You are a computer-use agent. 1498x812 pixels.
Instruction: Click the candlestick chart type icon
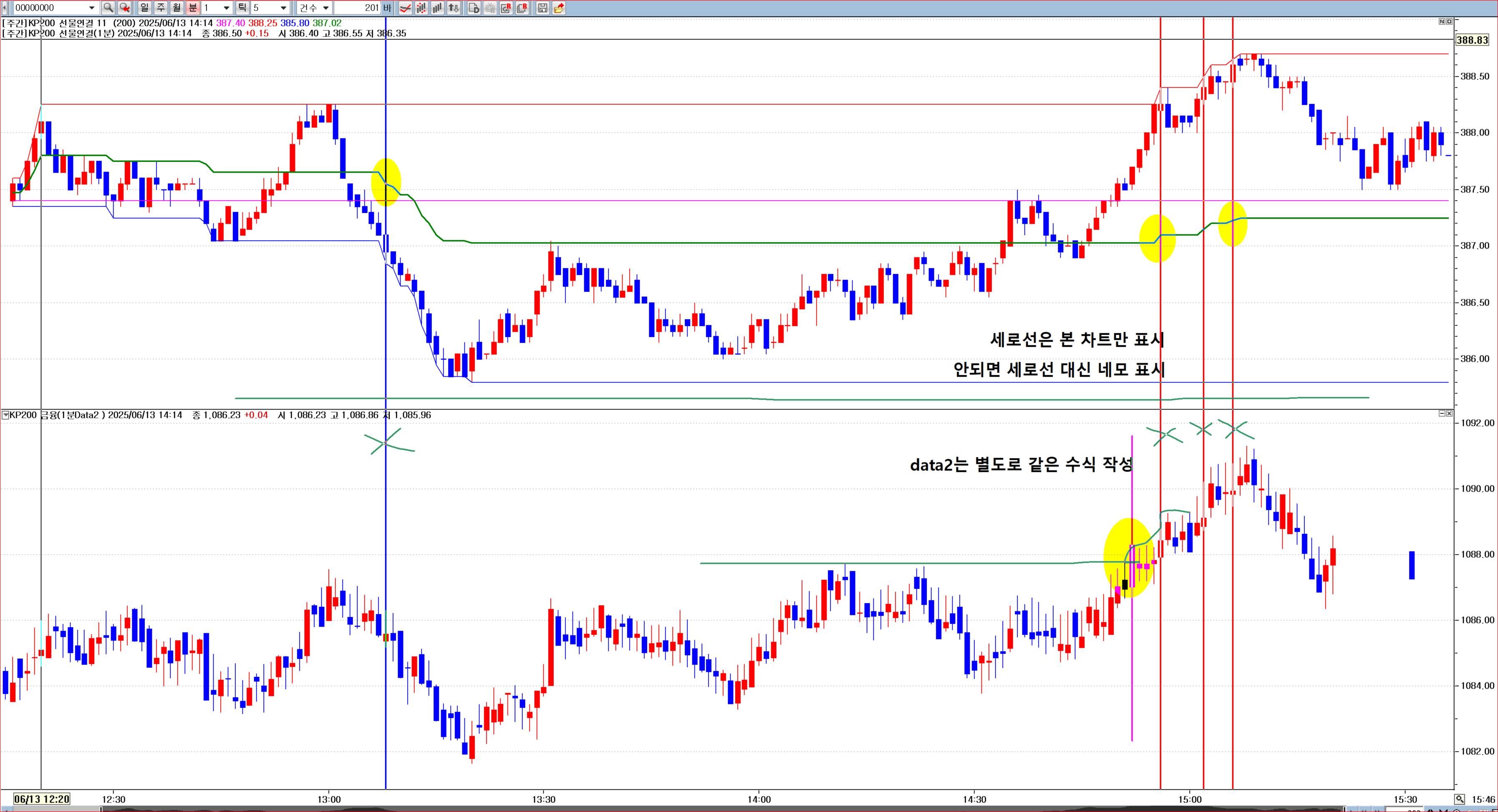coord(421,8)
